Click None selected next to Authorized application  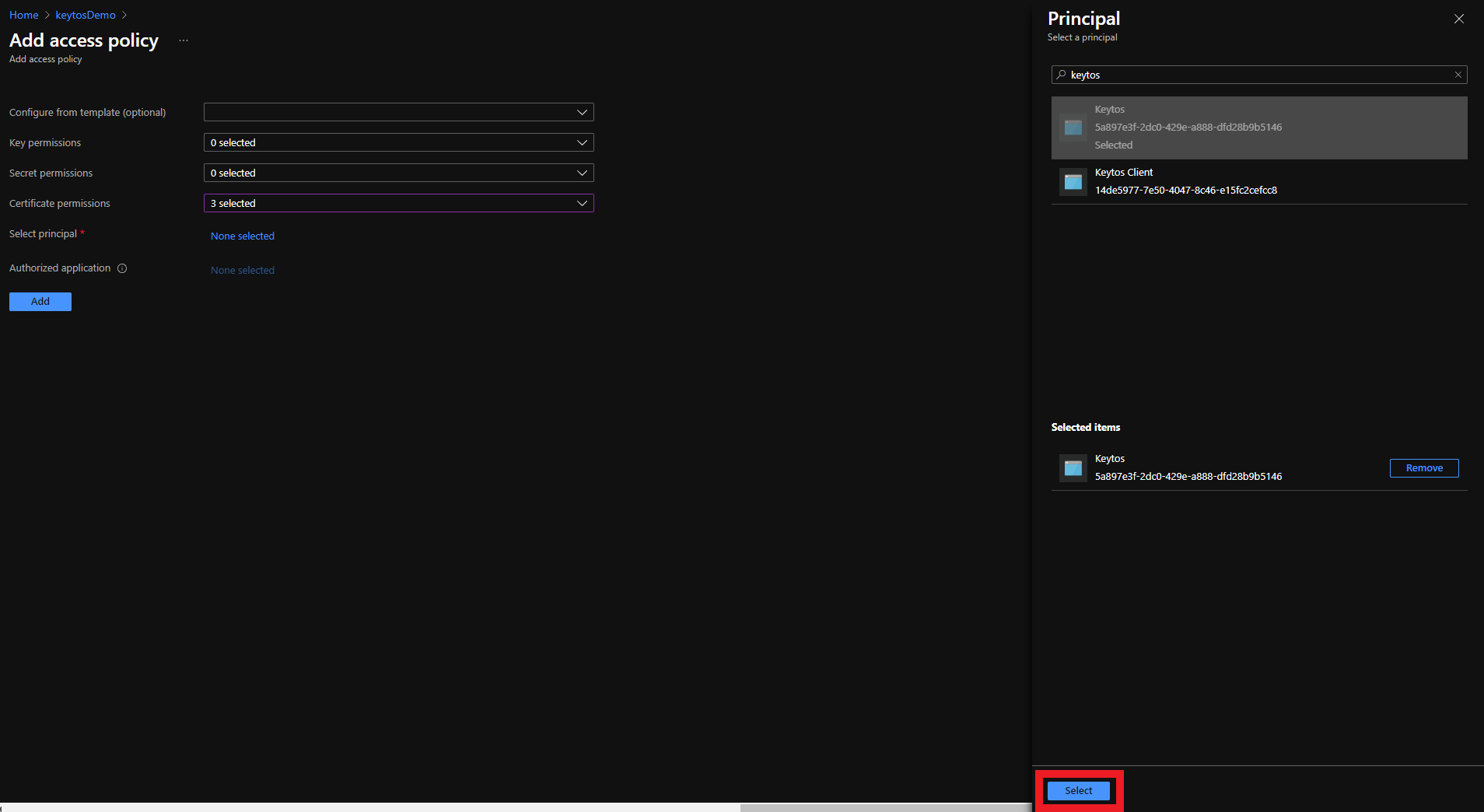point(243,270)
